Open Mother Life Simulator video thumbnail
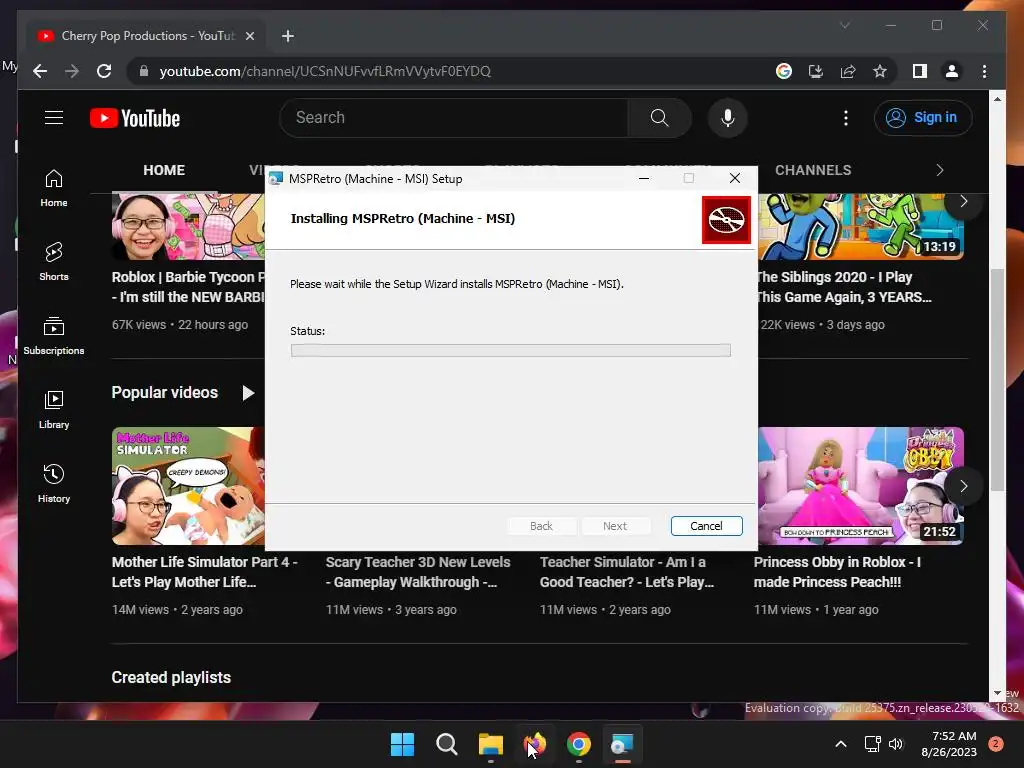1024x768 pixels. point(188,486)
